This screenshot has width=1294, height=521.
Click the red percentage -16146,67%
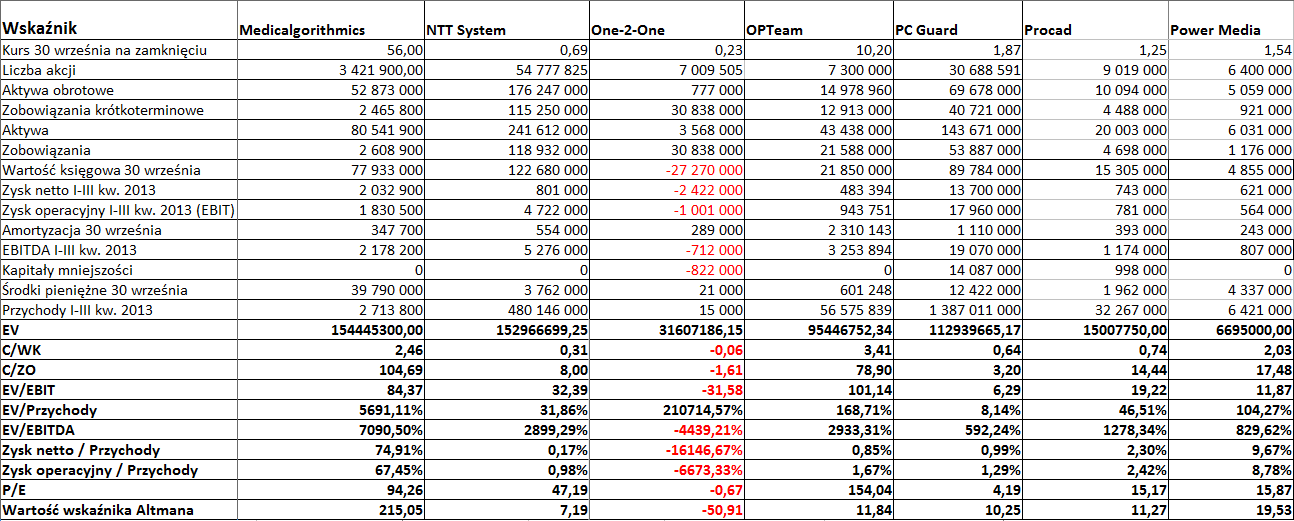(x=667, y=450)
